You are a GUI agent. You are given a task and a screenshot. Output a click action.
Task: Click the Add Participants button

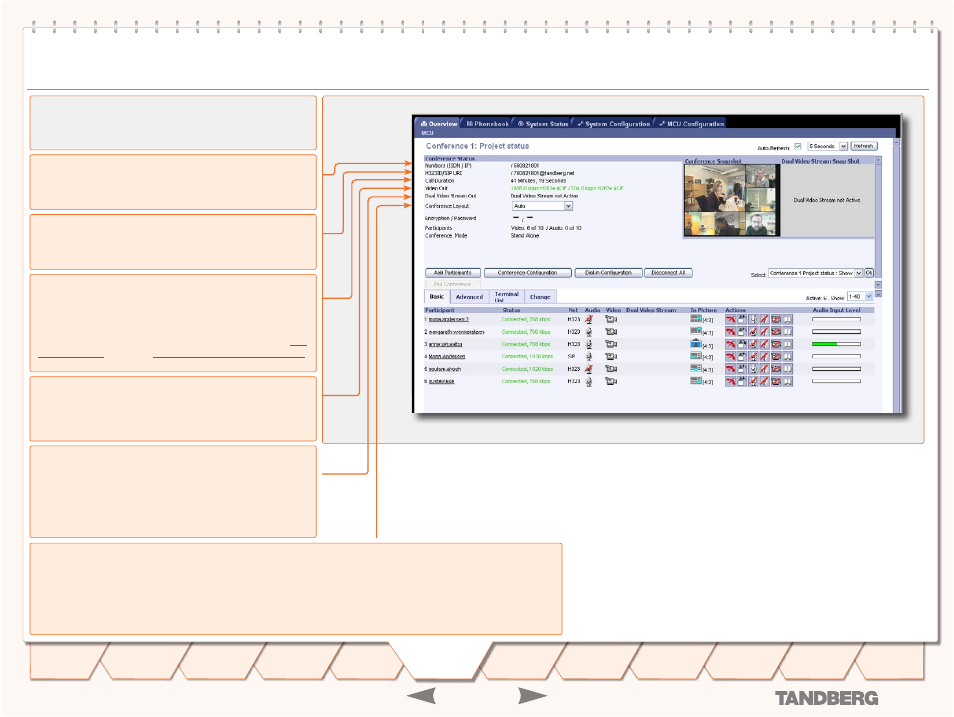pos(453,273)
